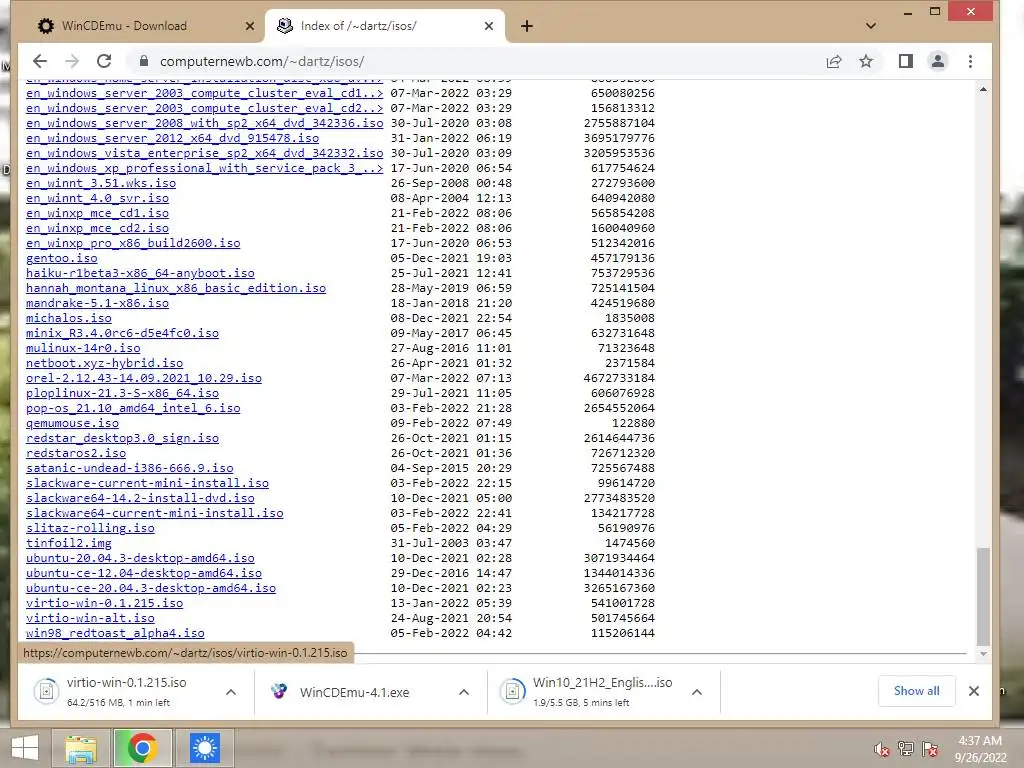Close the WinCDEmu - Download tab
This screenshot has width=1024, height=768.
point(249,26)
